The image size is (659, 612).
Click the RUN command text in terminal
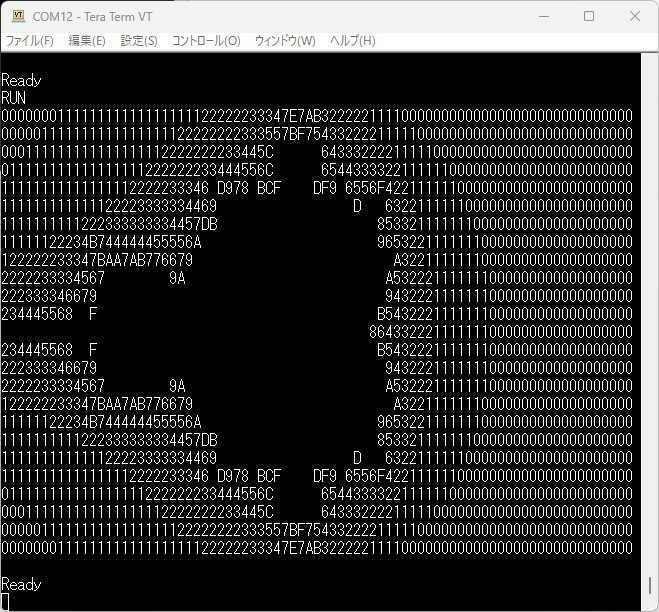coord(14,98)
